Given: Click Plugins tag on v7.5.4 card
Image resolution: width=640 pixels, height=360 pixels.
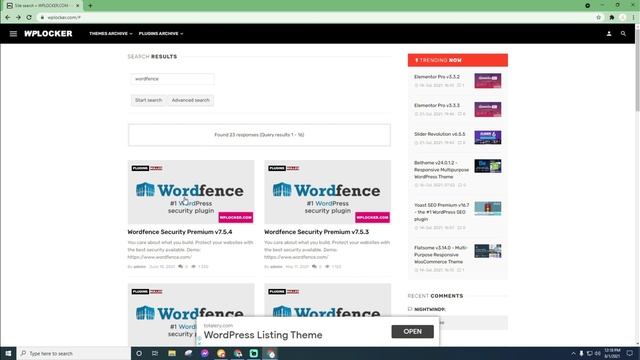Looking at the screenshot, I should 140,168.
